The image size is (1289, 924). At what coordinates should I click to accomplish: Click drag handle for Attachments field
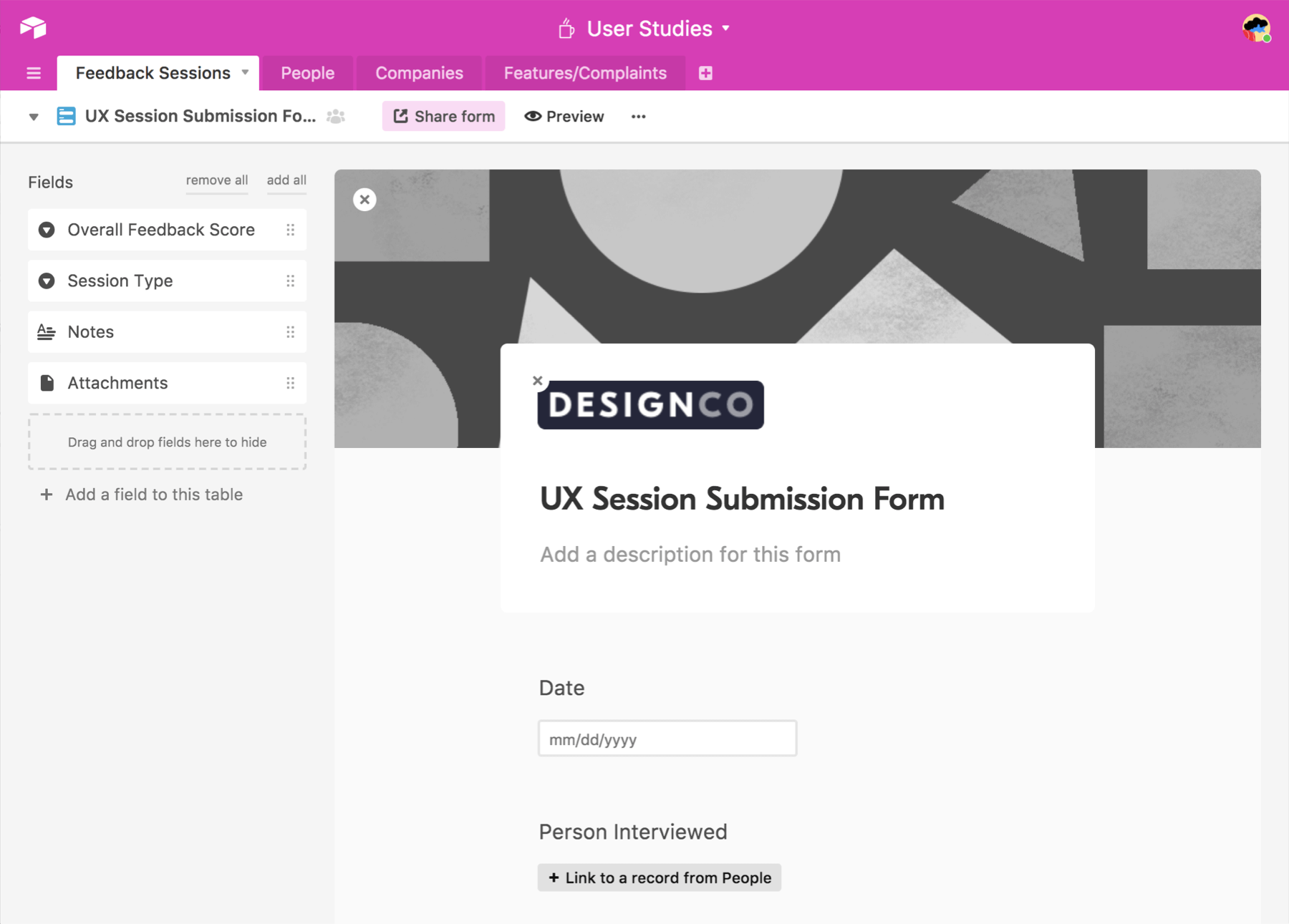[290, 383]
